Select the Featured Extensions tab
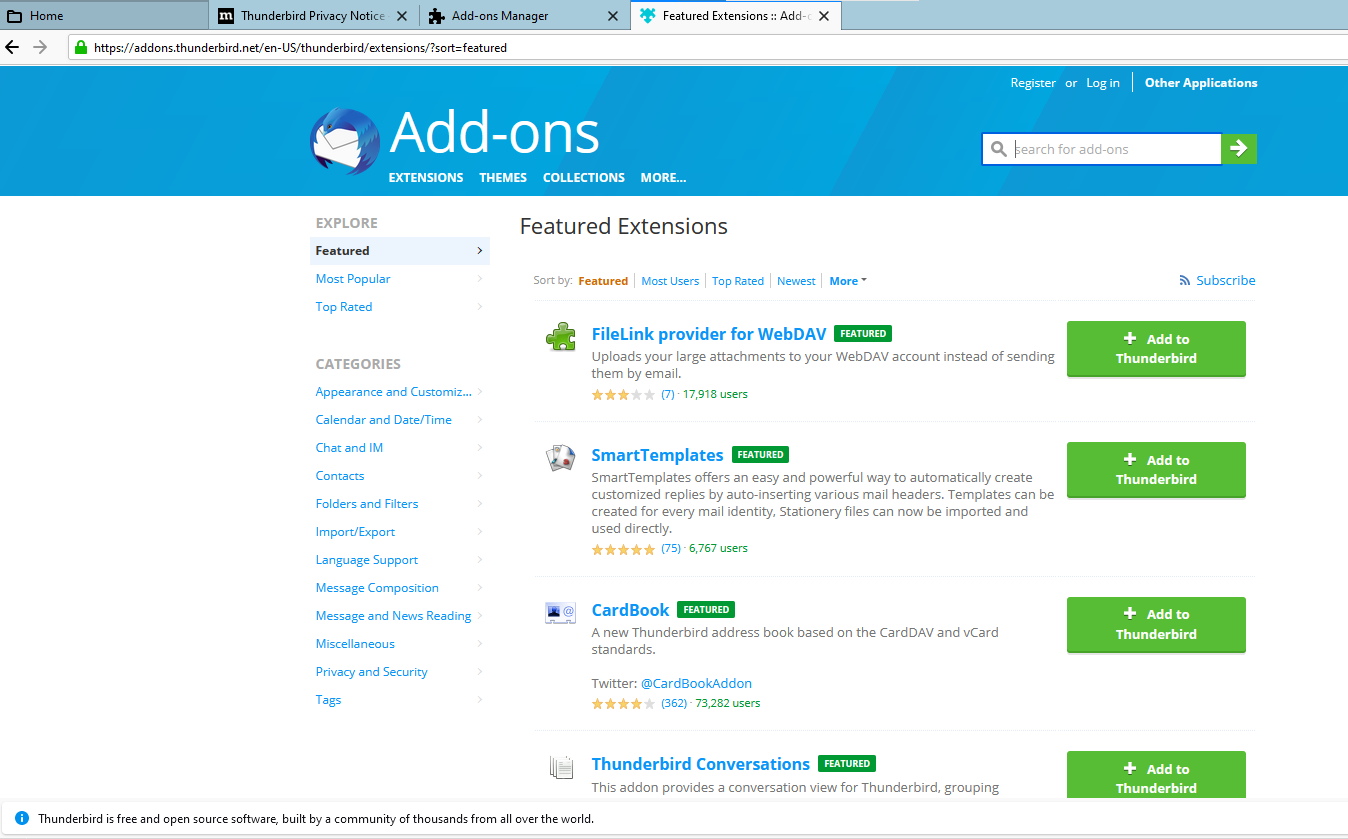 [736, 16]
